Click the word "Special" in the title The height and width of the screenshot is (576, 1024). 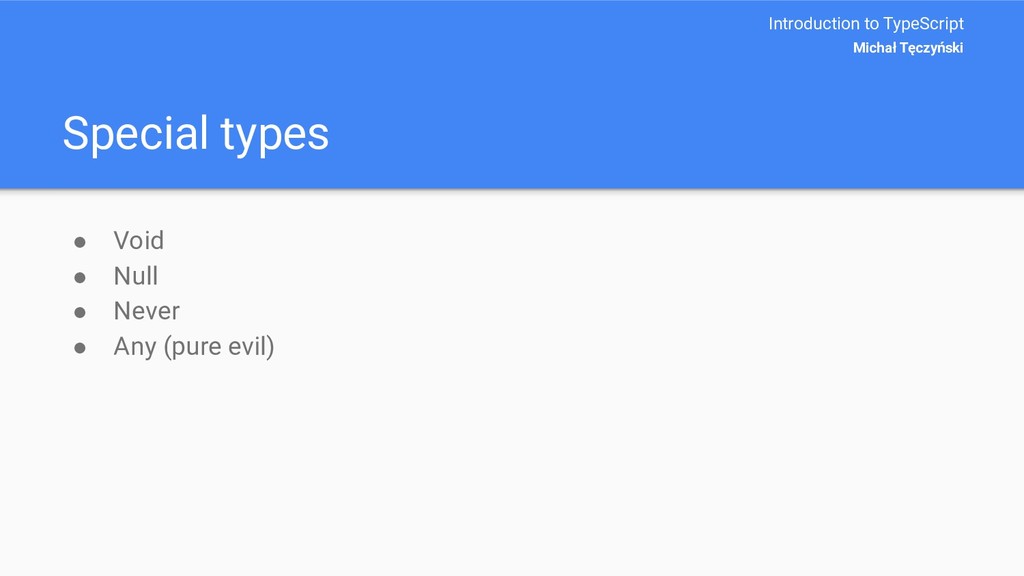tap(135, 135)
